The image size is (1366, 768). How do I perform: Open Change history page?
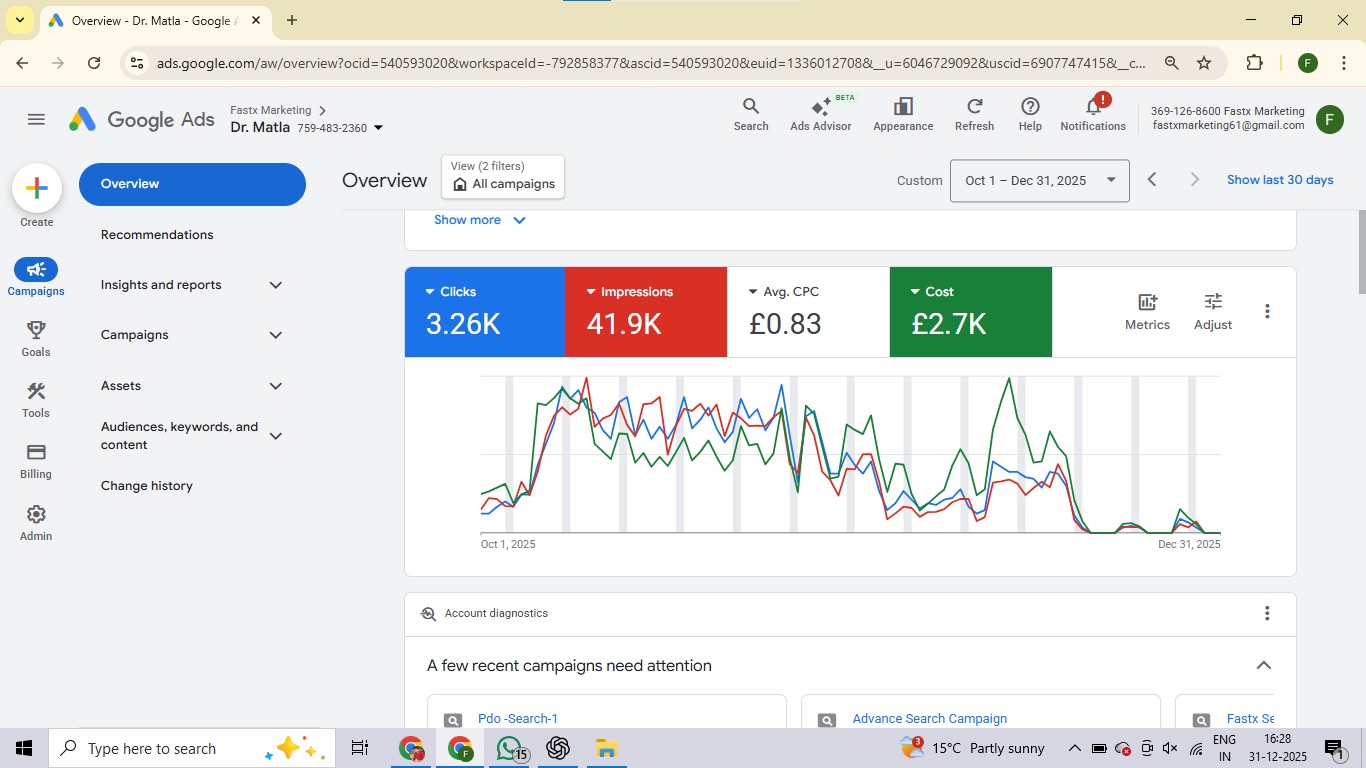click(x=147, y=486)
